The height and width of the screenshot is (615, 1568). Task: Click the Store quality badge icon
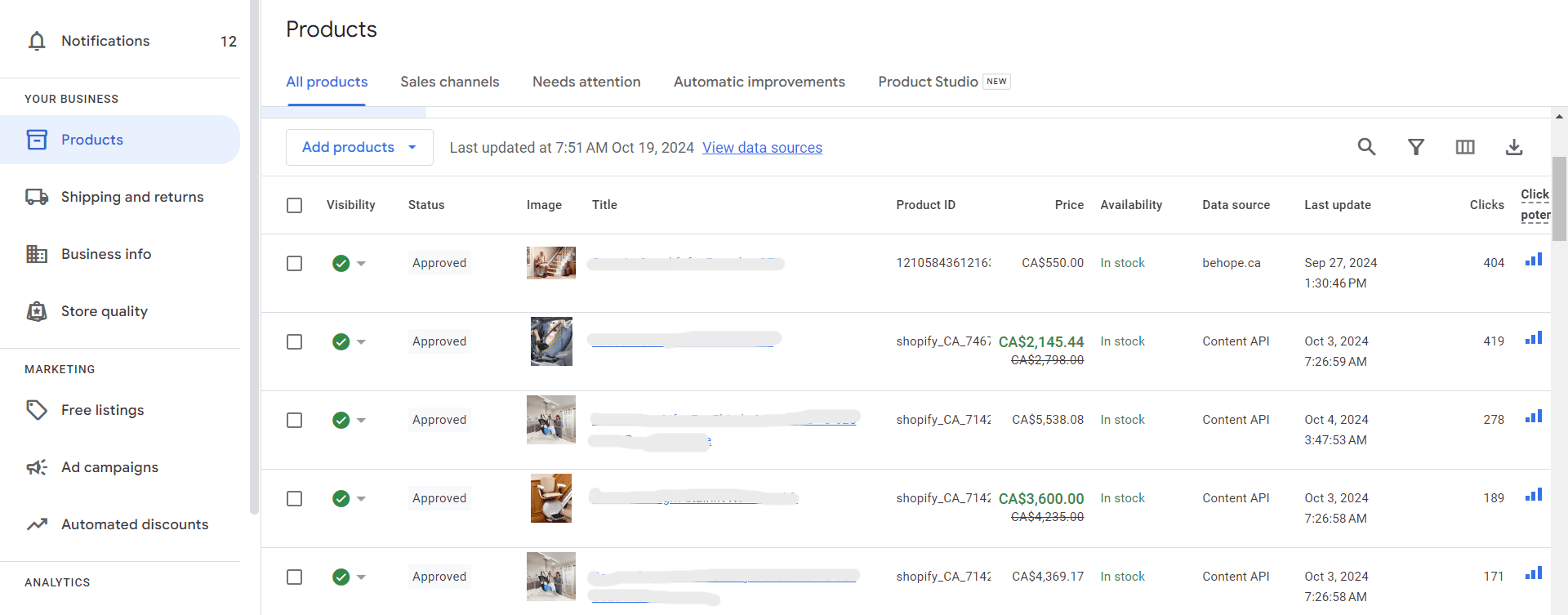coord(37,311)
